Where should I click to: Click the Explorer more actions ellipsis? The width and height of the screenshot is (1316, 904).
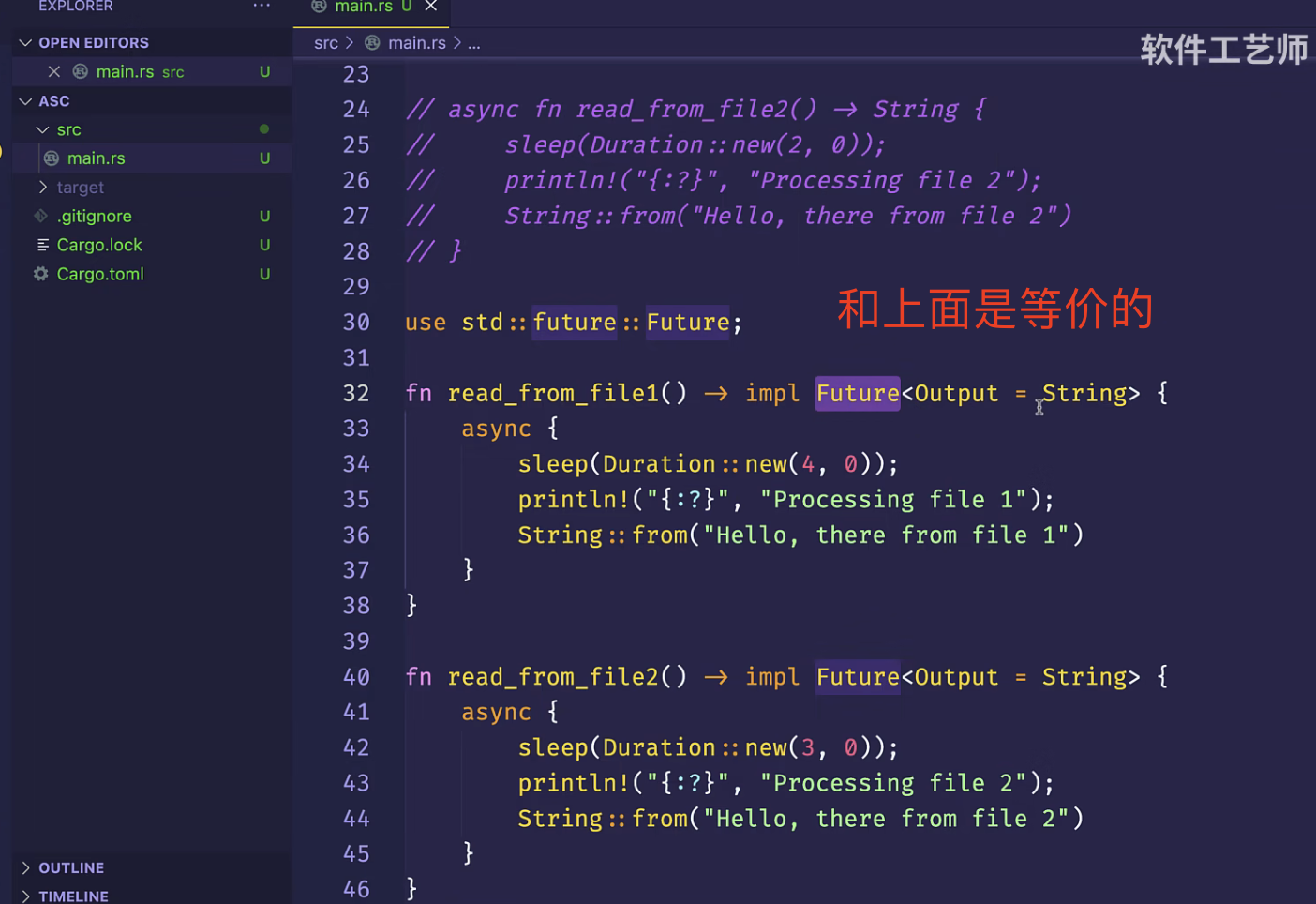[262, 6]
